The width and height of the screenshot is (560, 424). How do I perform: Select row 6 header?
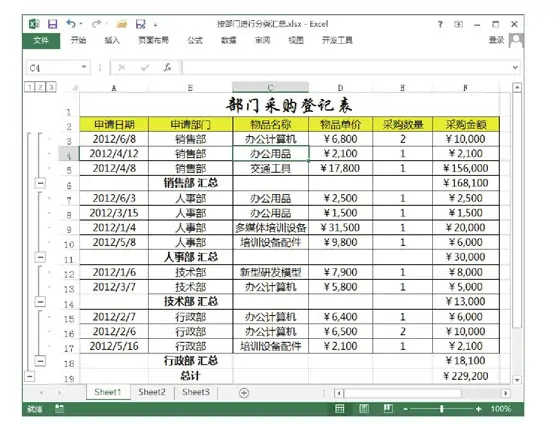pos(69,183)
